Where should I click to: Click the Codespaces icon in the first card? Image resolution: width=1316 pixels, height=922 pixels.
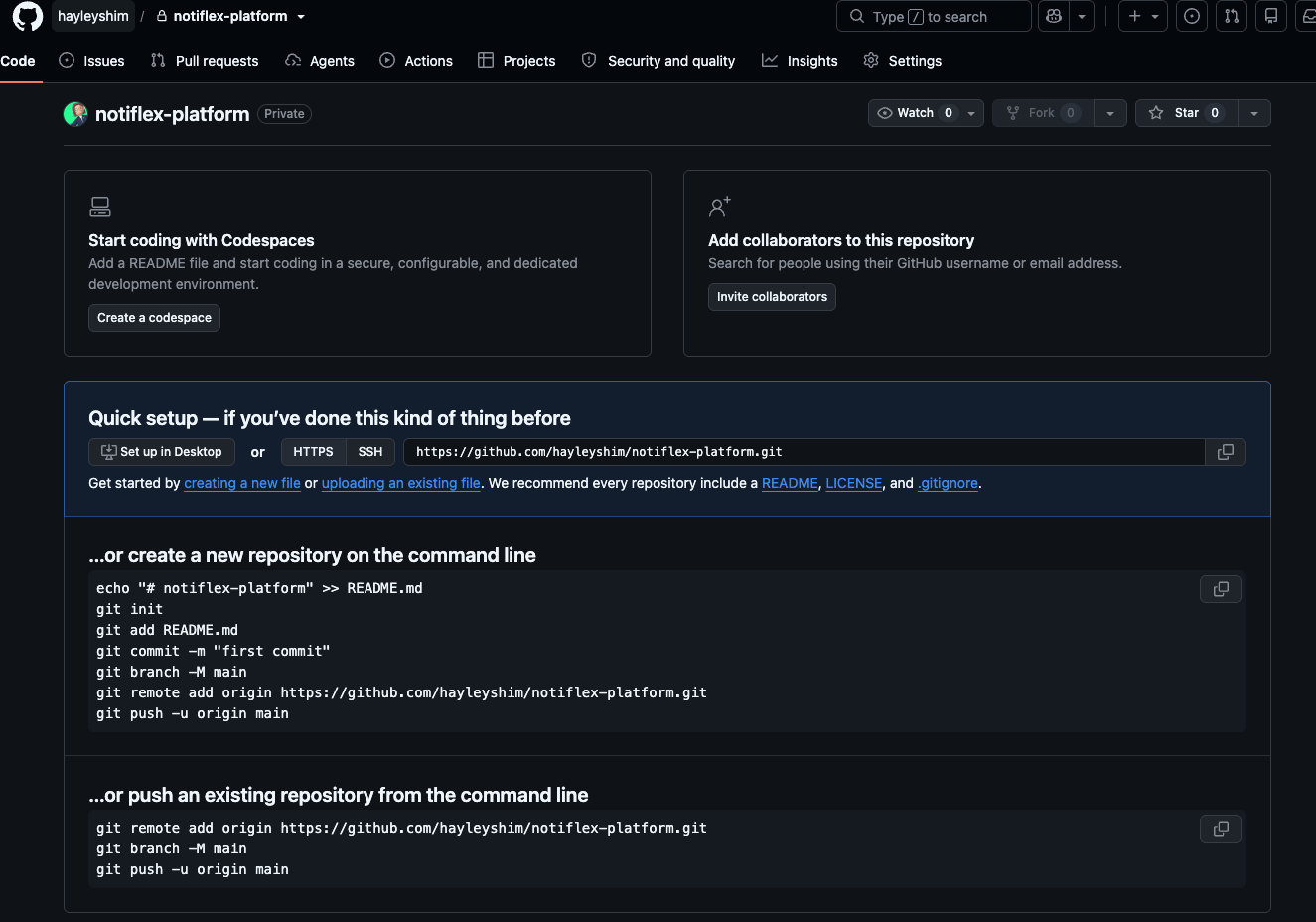[x=100, y=207]
